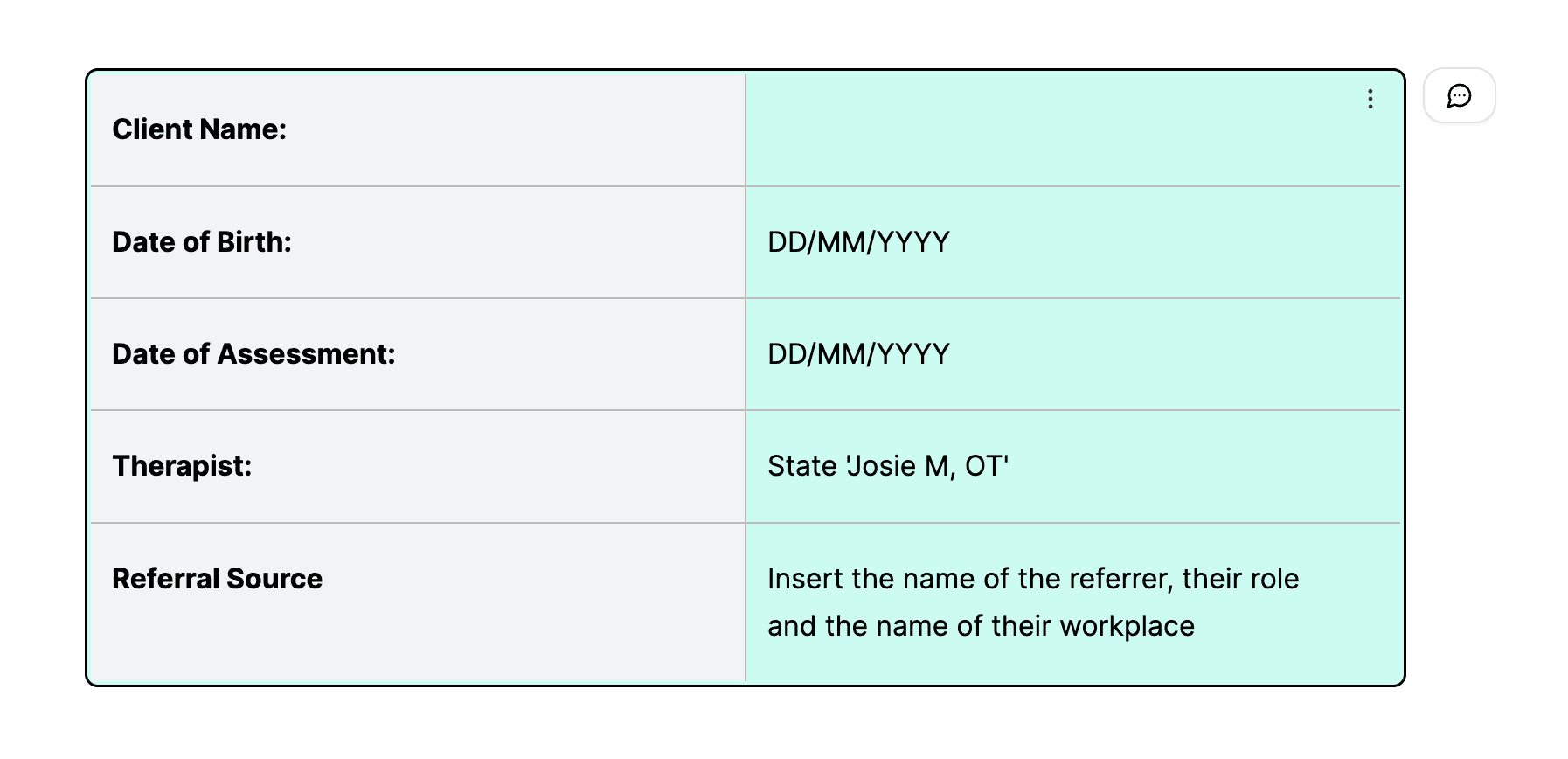Select the Referral Source label cell
This screenshot has height=759, width=1568.
(217, 578)
